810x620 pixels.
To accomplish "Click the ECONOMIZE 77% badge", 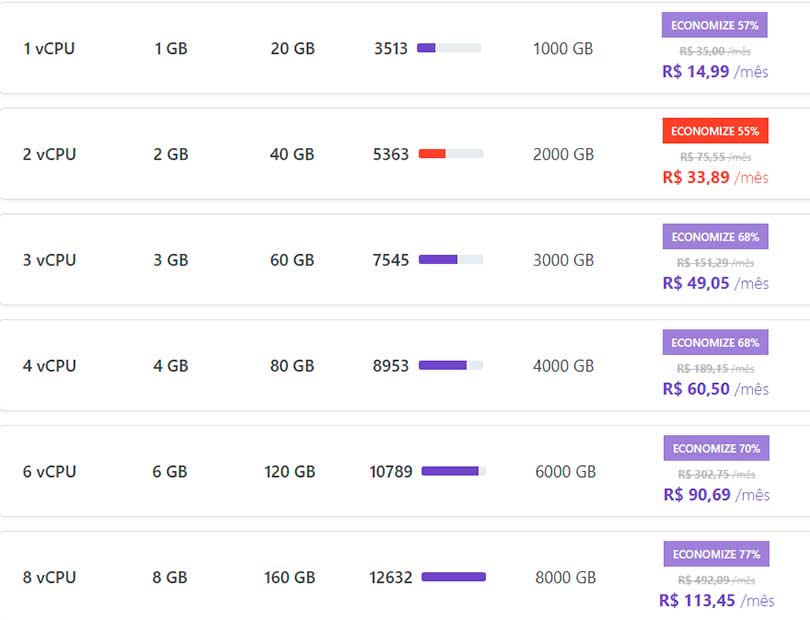I will [x=715, y=554].
